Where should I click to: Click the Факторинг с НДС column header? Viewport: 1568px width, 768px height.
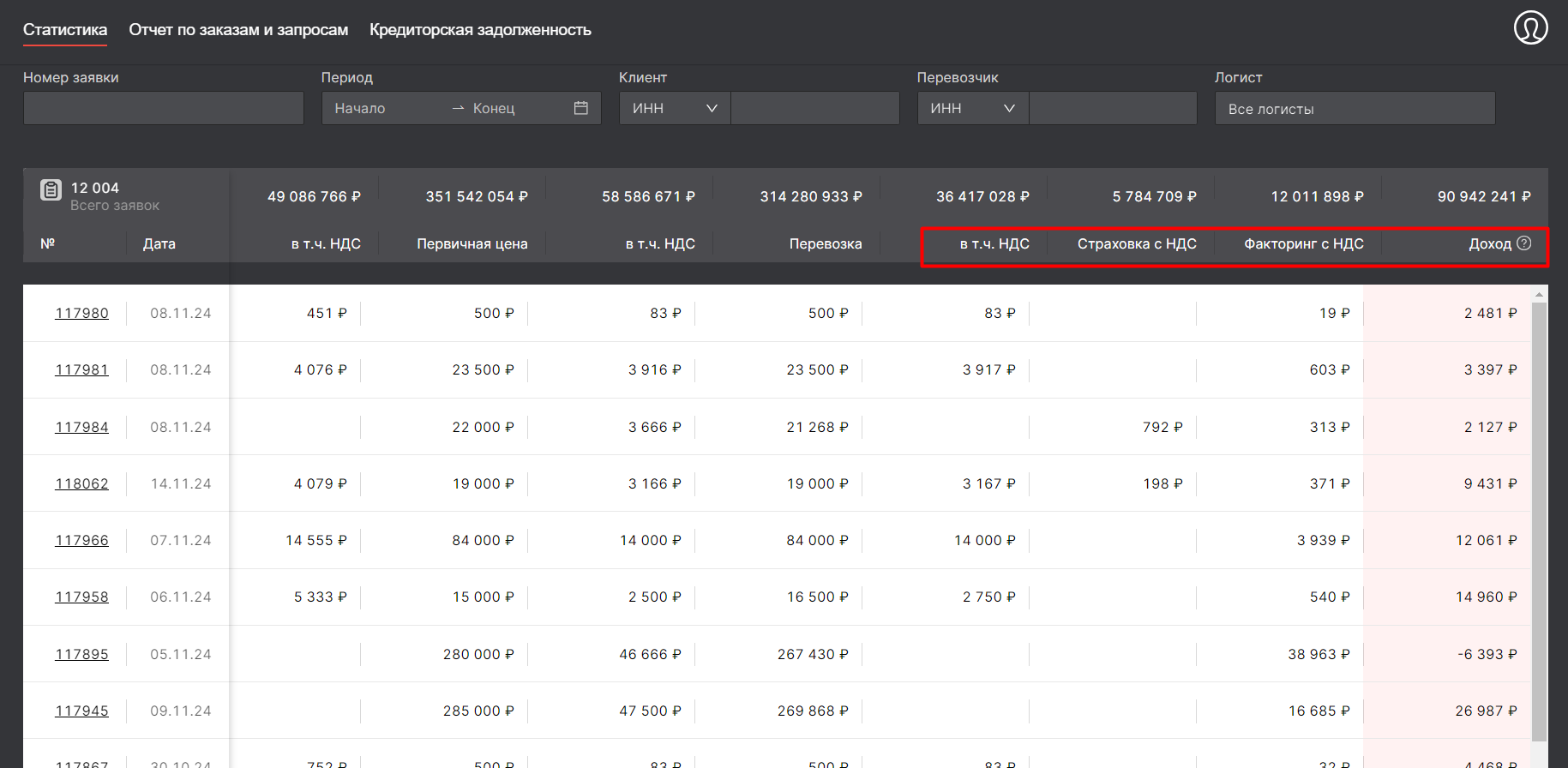pos(1304,243)
